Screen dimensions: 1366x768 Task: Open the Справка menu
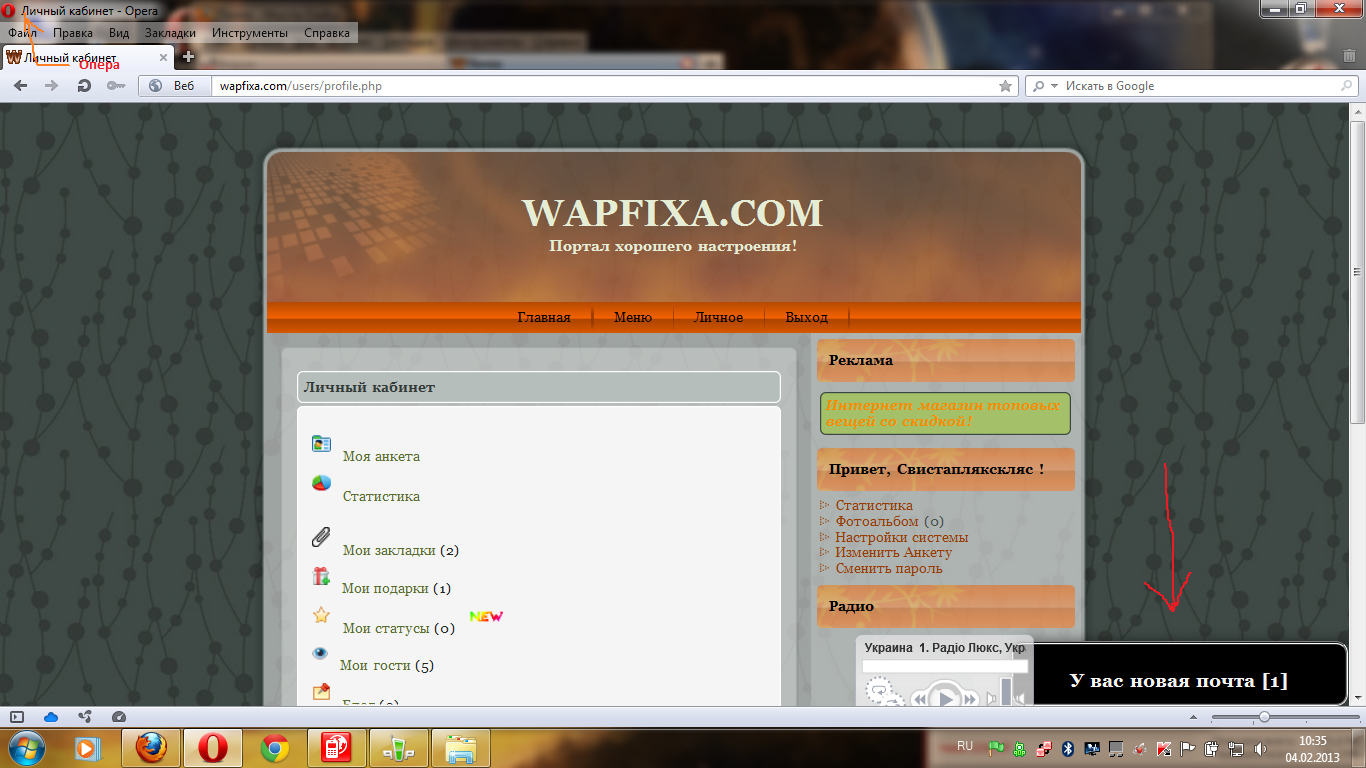(x=327, y=33)
